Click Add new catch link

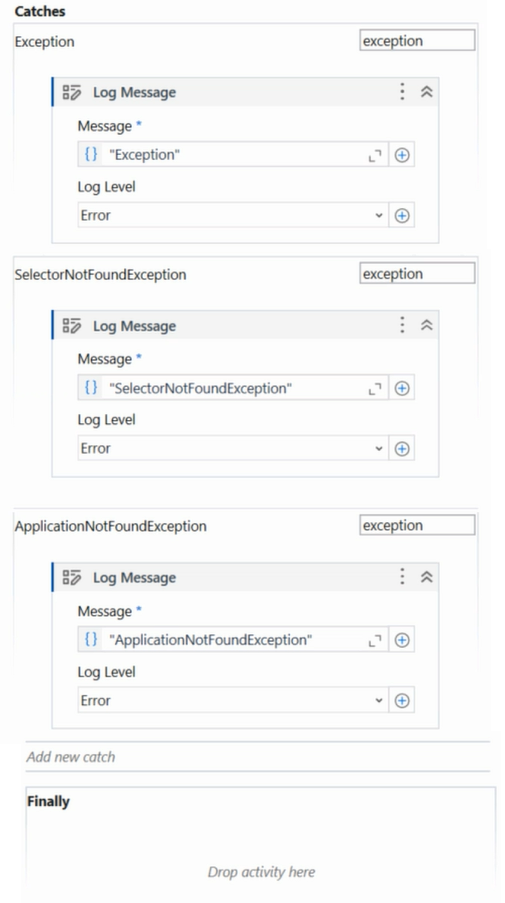(x=71, y=757)
